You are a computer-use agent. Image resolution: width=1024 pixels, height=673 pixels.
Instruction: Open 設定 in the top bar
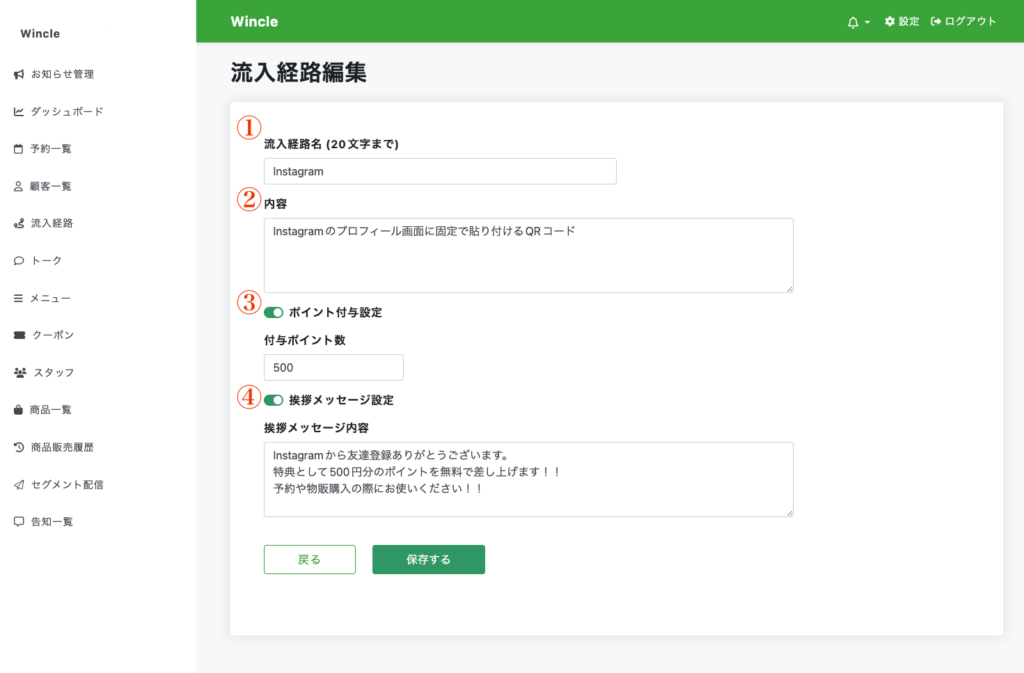pyautogui.click(x=902, y=22)
